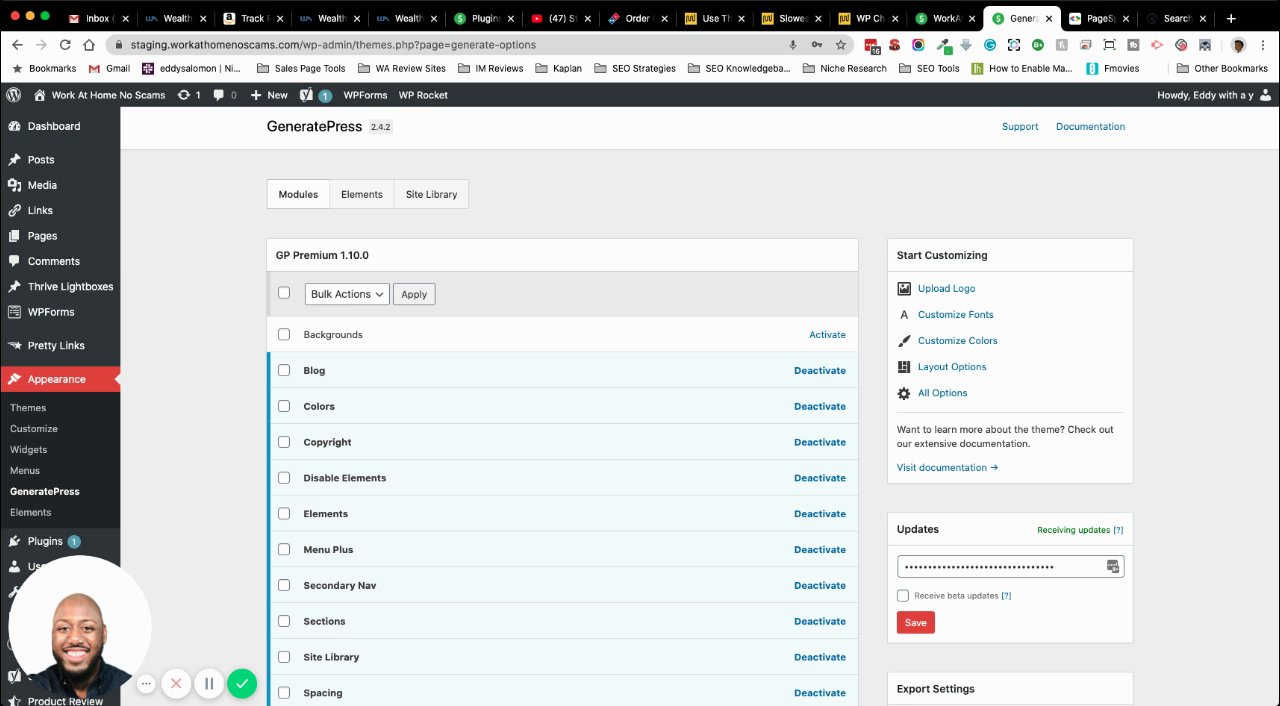
Task: Go to Links in sidebar
Action: coord(40,211)
